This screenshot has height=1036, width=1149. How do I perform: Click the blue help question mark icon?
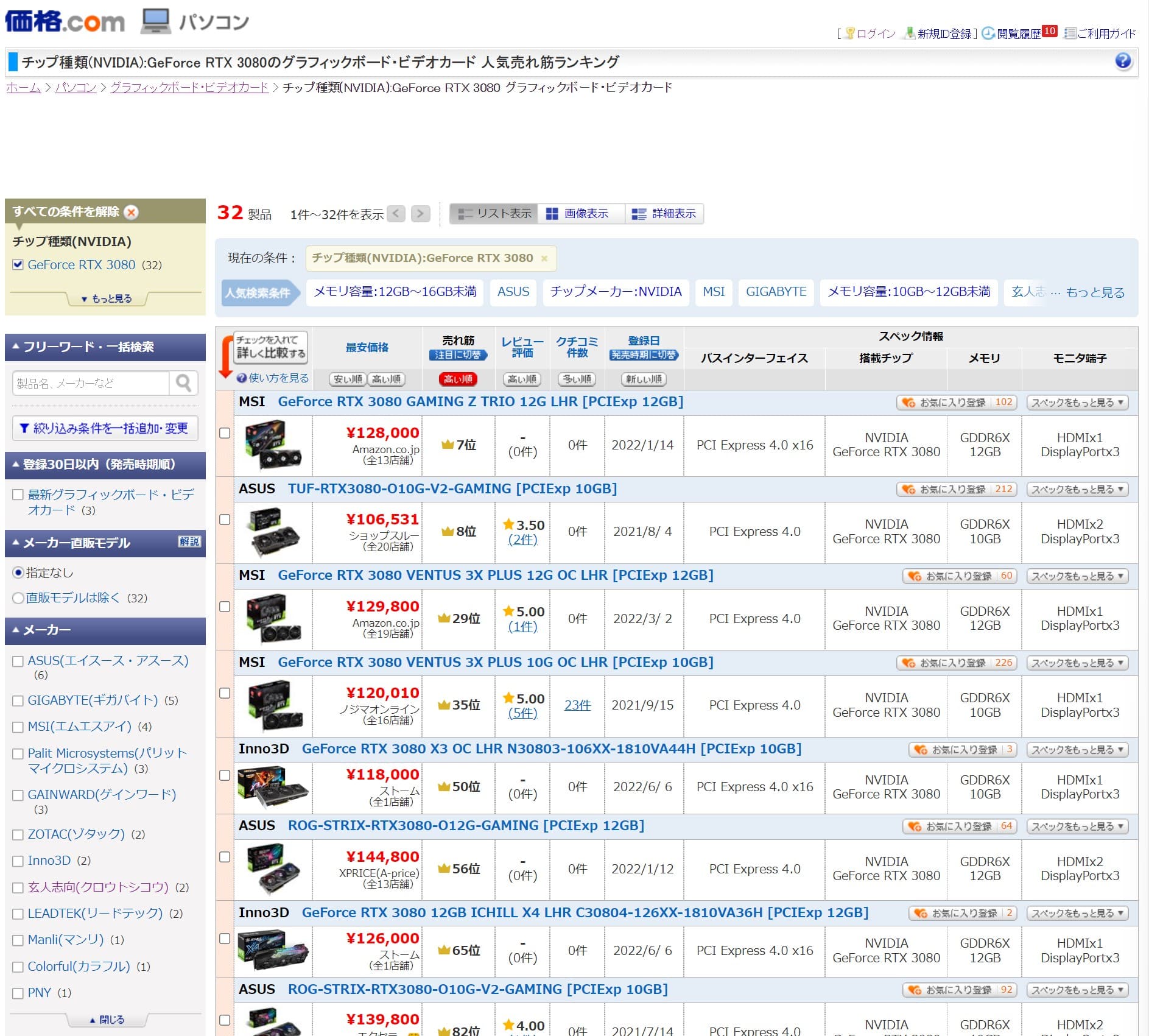pos(1123,61)
